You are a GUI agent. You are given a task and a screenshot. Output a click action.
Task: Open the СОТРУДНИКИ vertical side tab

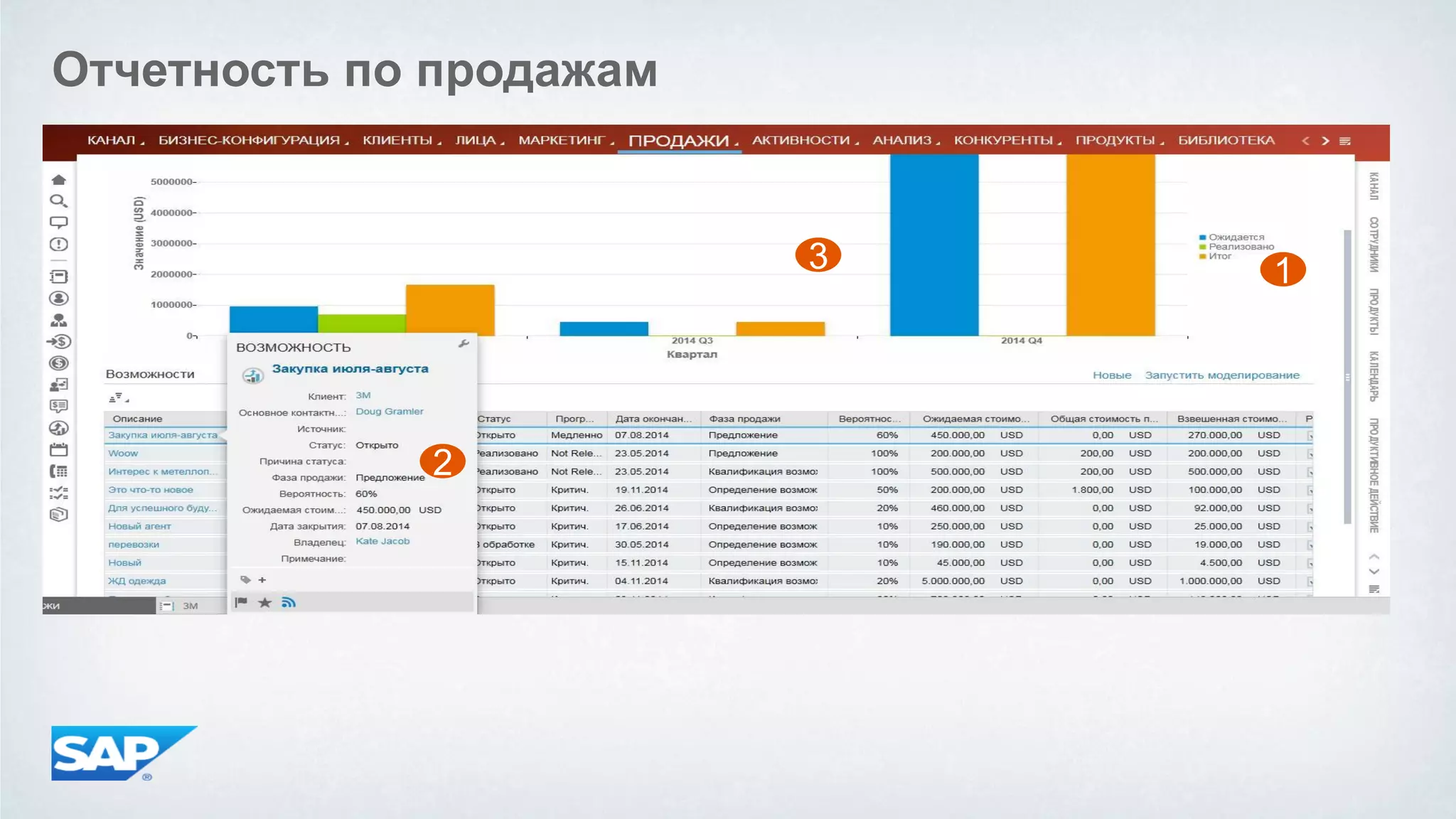pyautogui.click(x=1374, y=245)
